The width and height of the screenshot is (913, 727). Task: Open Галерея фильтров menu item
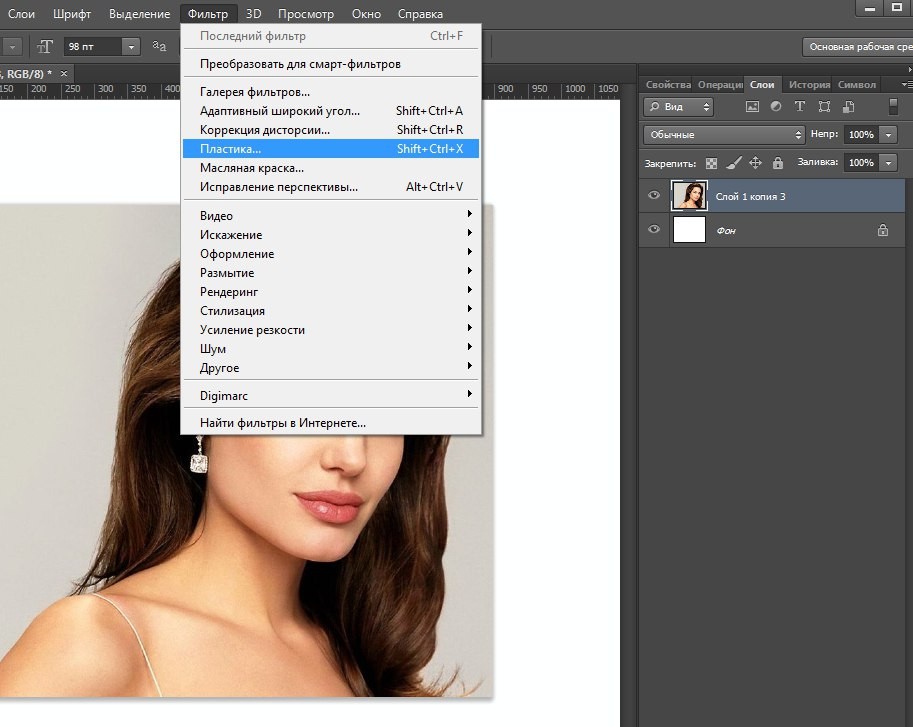point(331,91)
